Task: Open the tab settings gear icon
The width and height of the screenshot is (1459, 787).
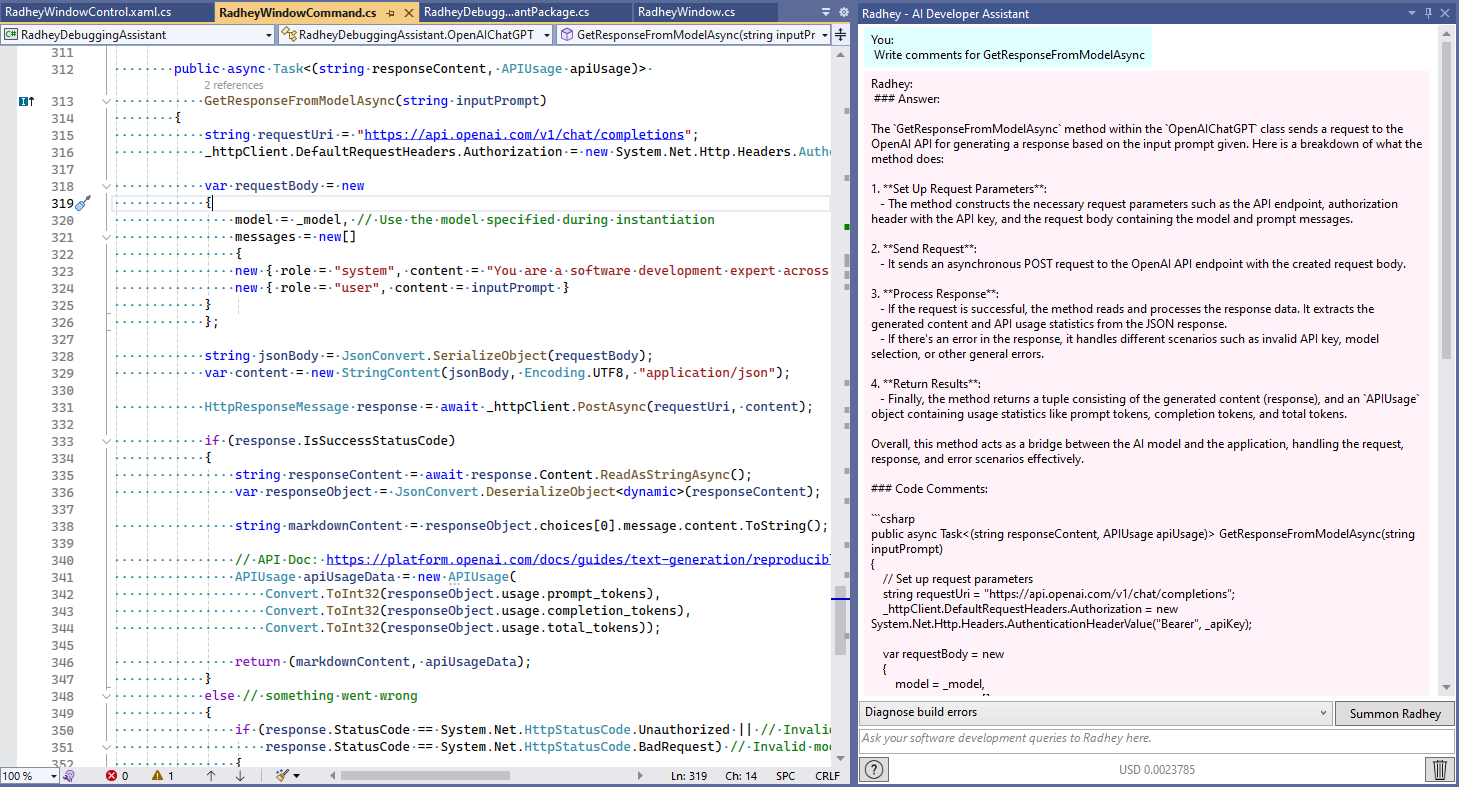Action: point(842,12)
